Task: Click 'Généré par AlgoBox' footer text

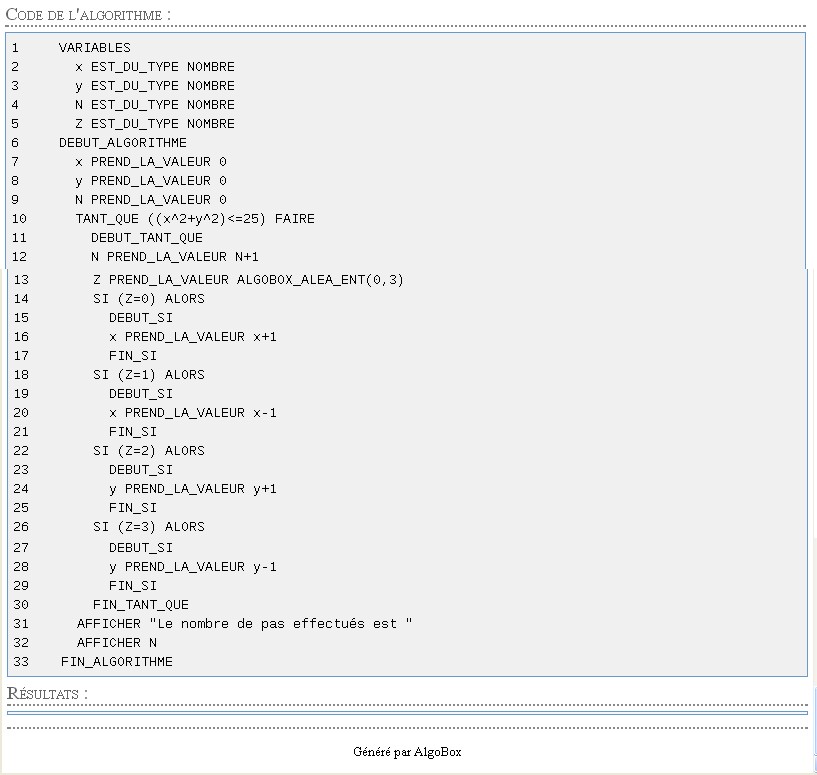Action: pos(407,752)
